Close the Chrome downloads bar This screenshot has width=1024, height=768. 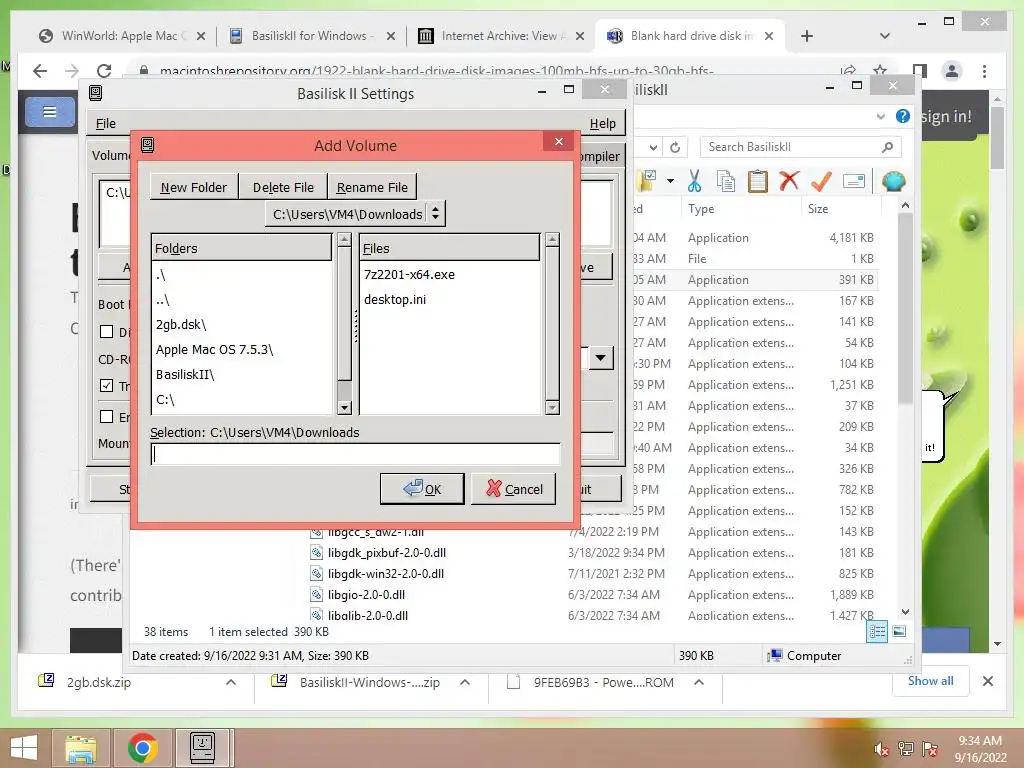point(987,681)
